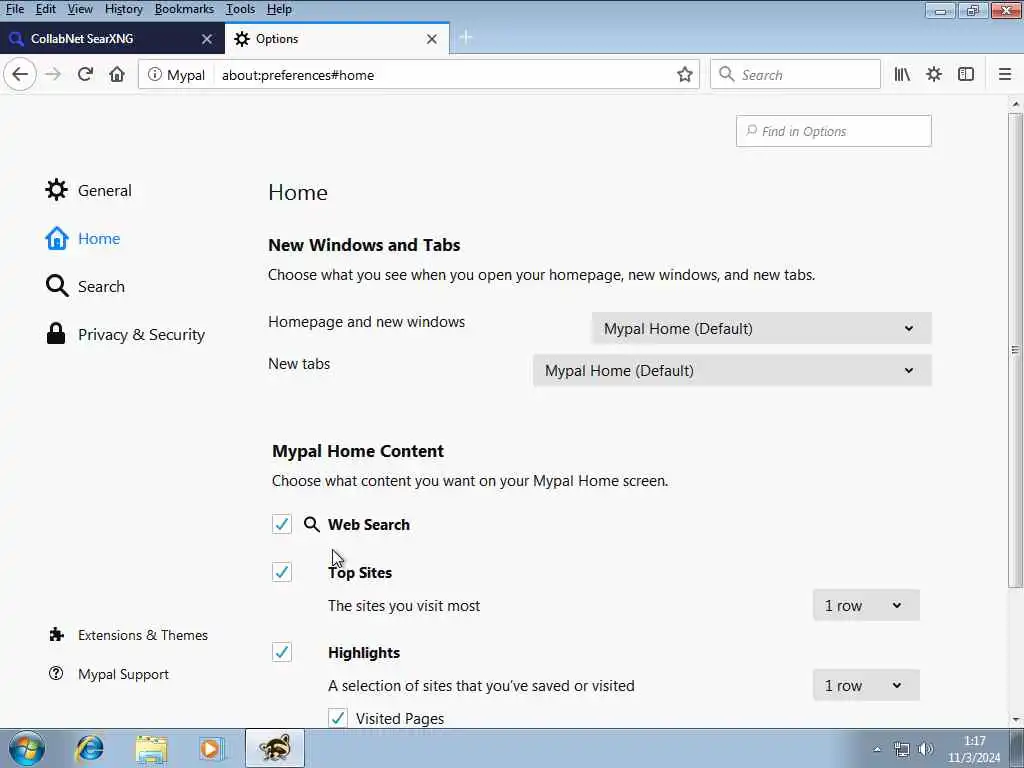Focus the Find in Options field

[833, 131]
